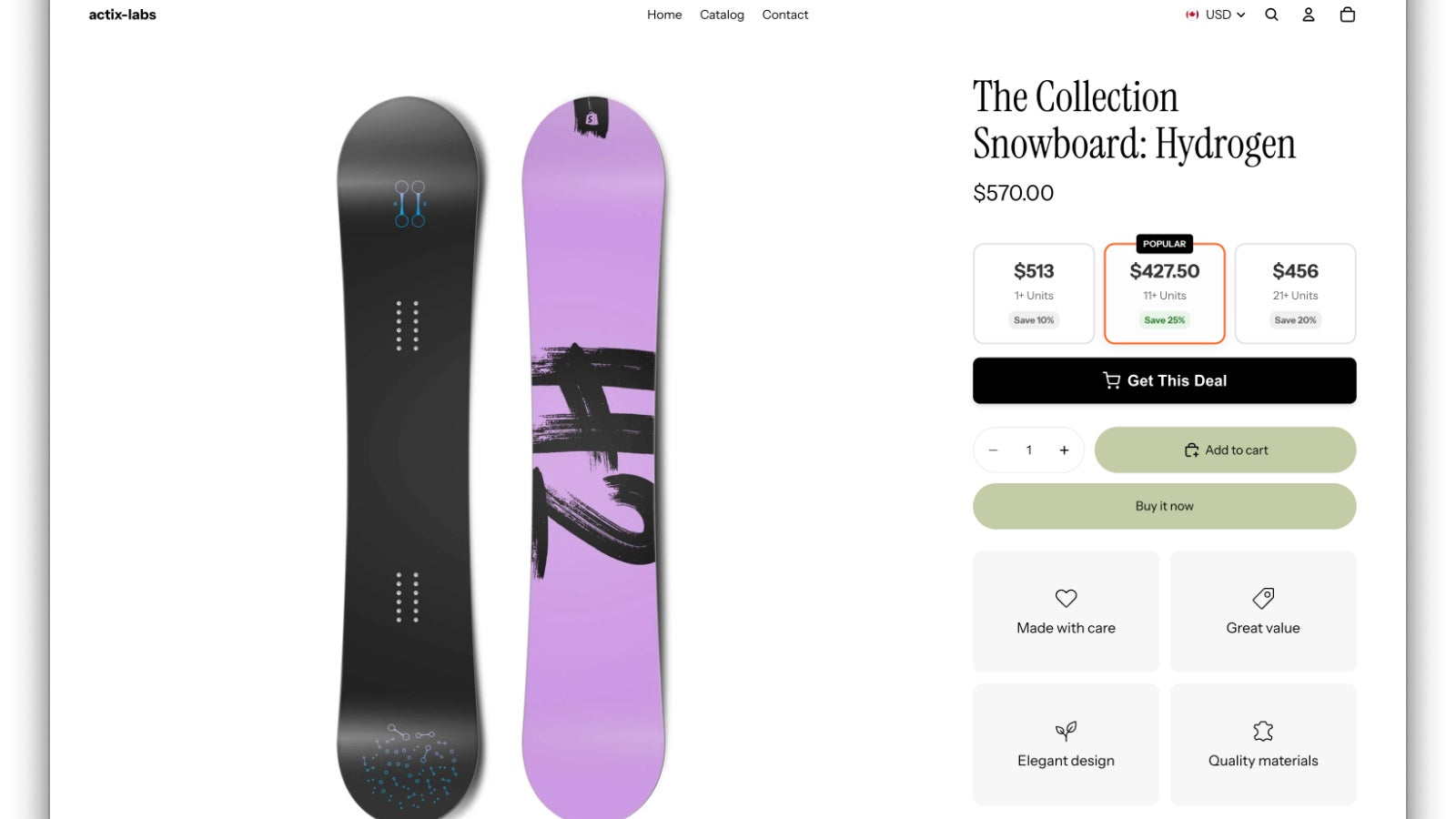
Task: Click the leaf icon for Elegant design
Action: tap(1066, 731)
